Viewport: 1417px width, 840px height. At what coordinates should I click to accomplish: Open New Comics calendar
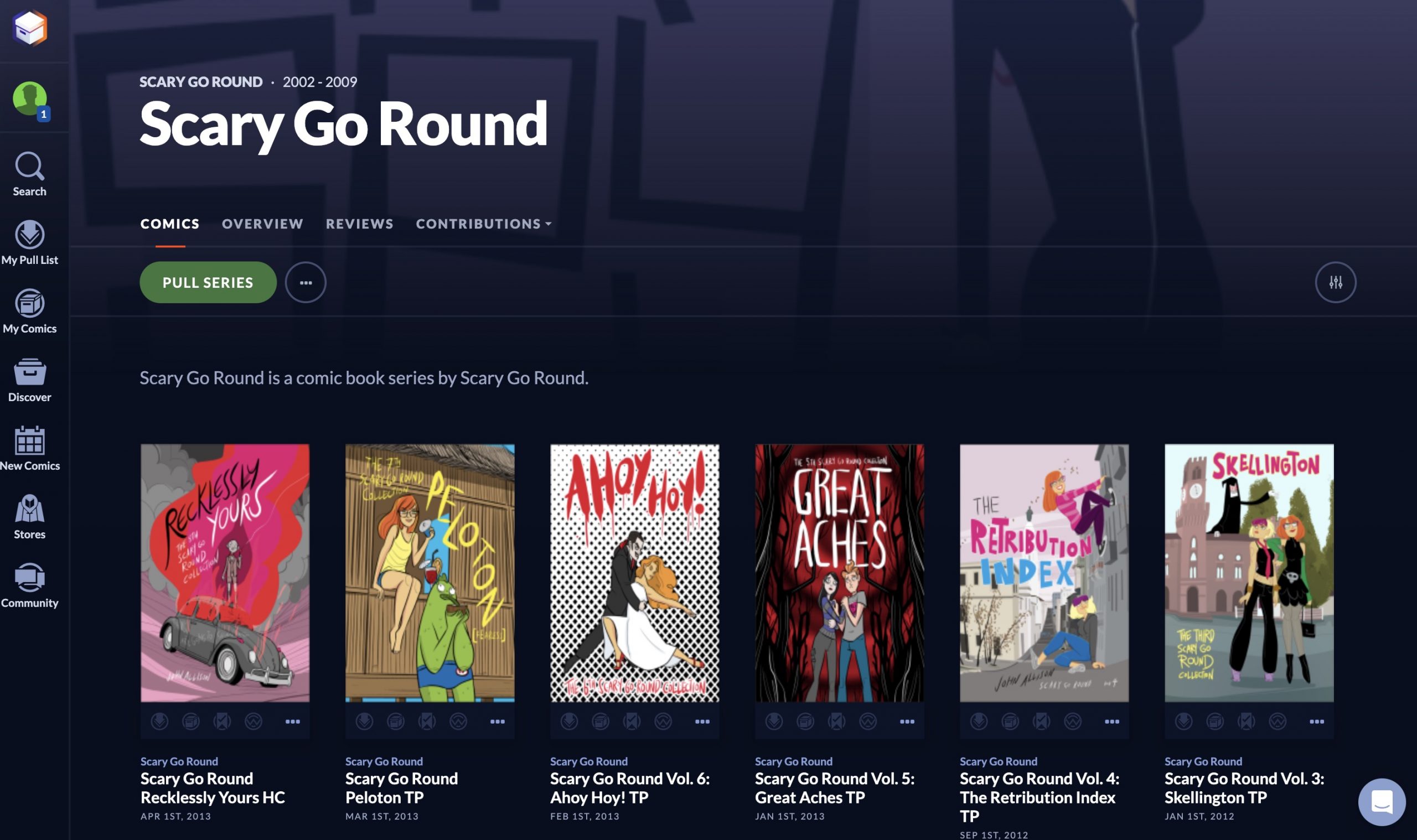pyautogui.click(x=29, y=448)
